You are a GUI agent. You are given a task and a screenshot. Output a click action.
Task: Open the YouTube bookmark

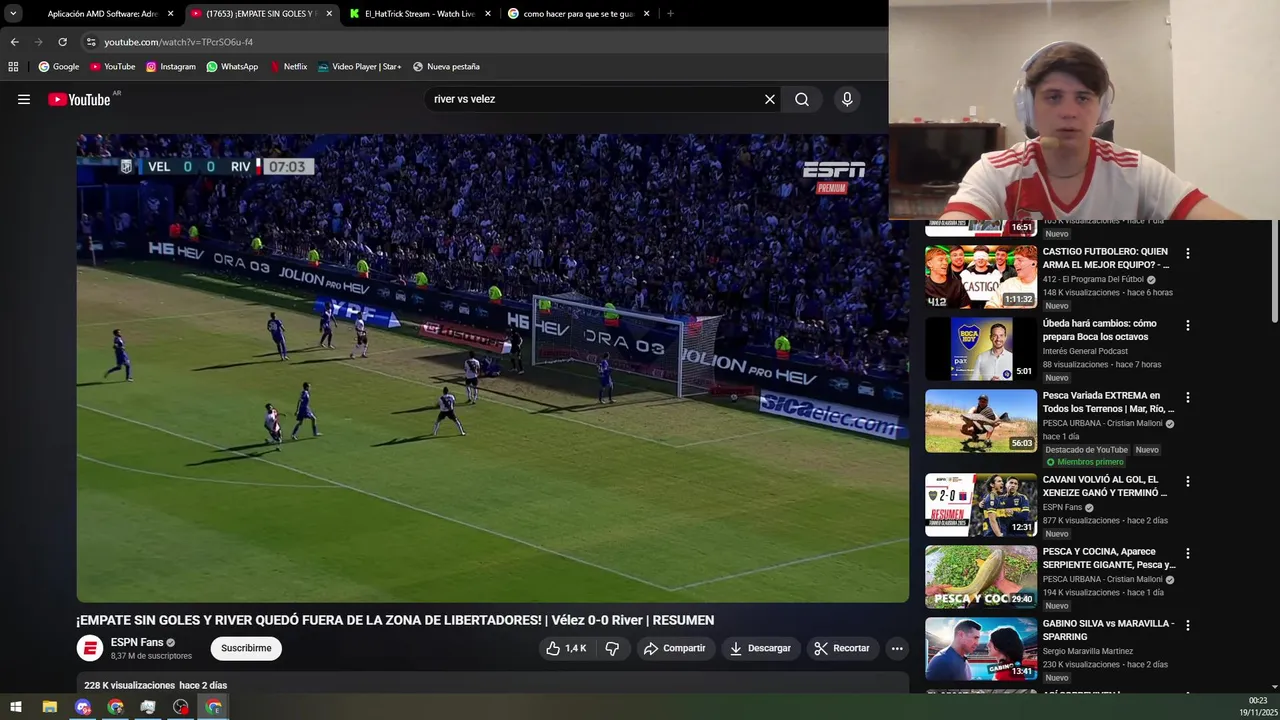[x=112, y=67]
